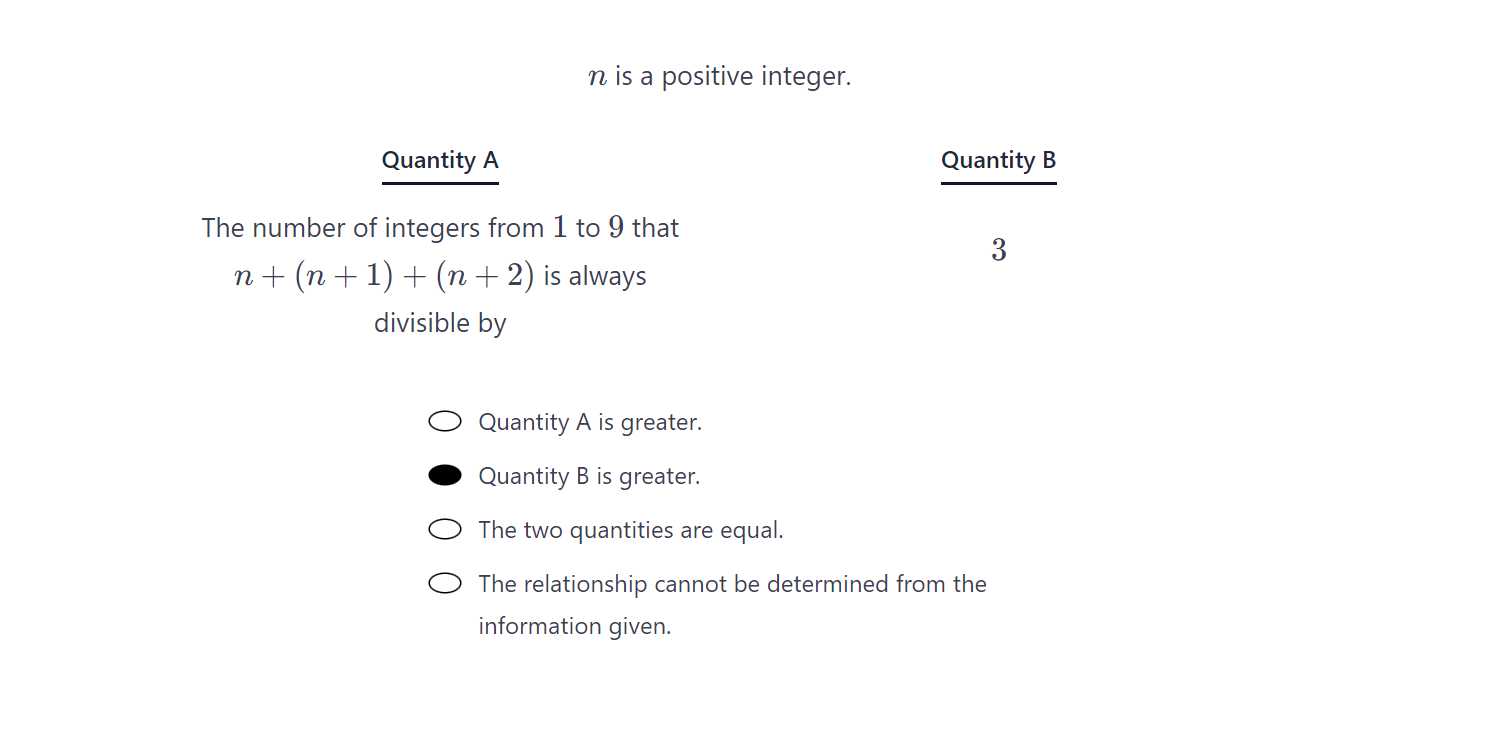This screenshot has width=1494, height=747.
Task: Click the italic n variable in top statement
Action: [x=598, y=78]
